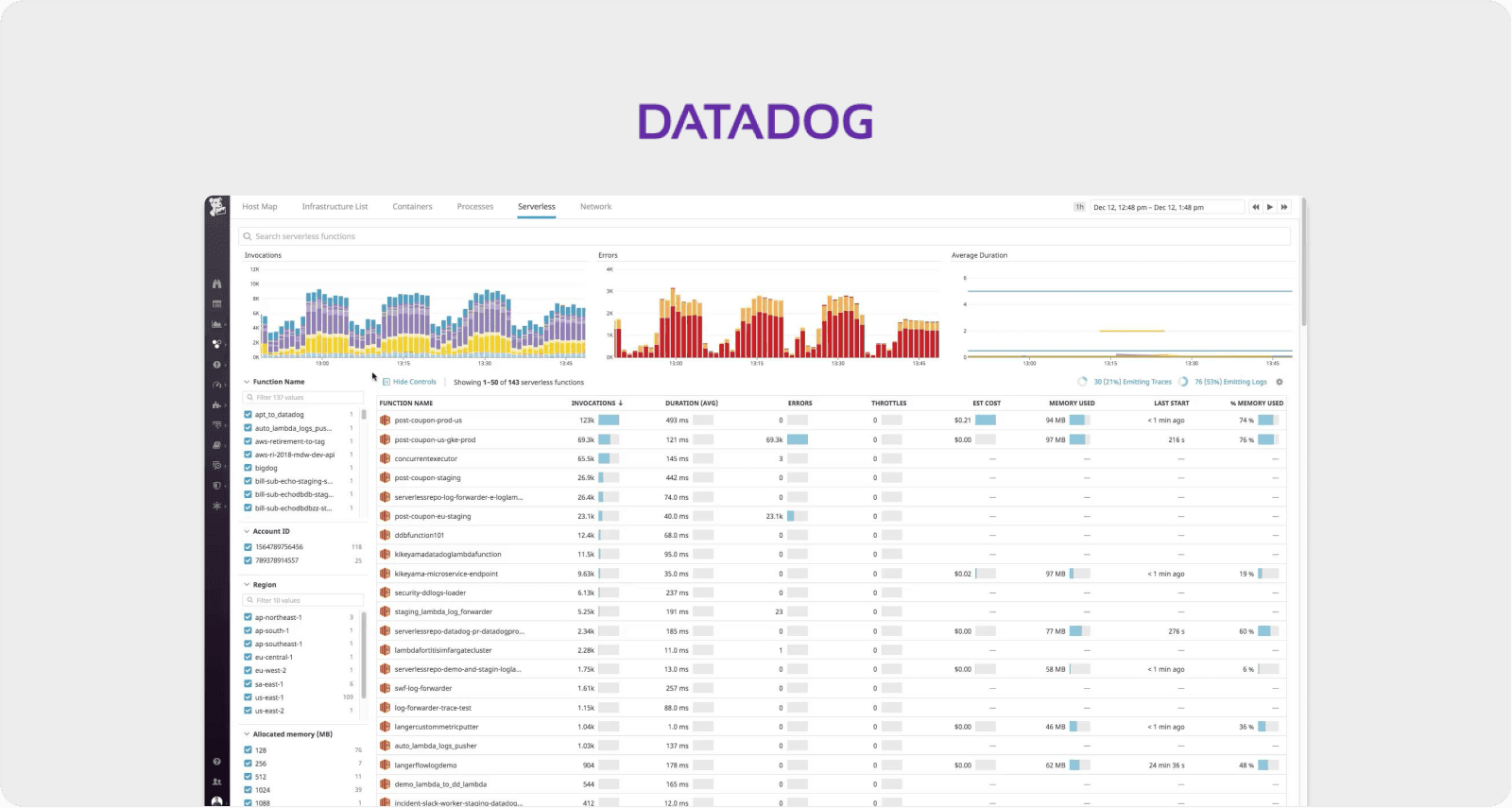Sort the table by the Errors column
The height and width of the screenshot is (808, 1512).
799,404
